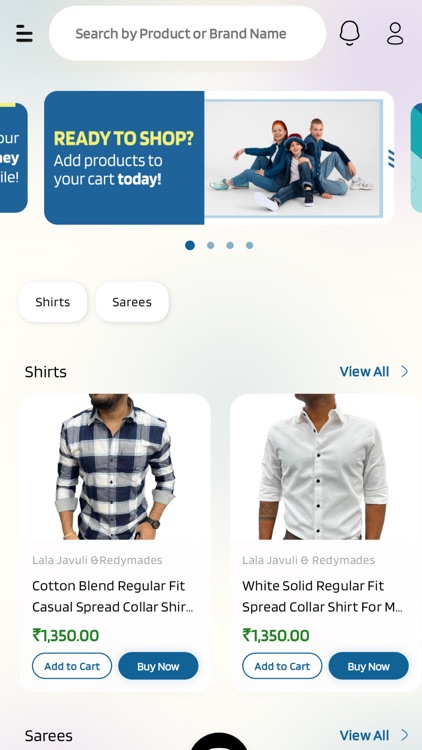
Task: Buy Now the white solid shirt
Action: point(368,666)
